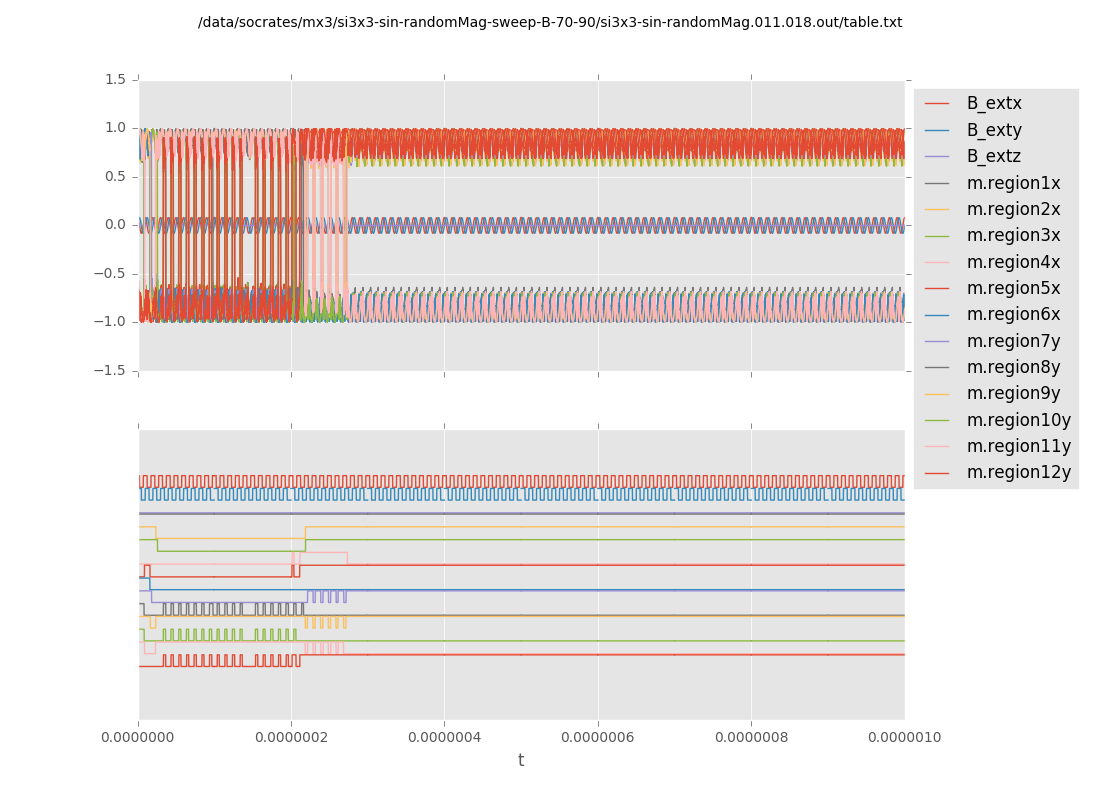
Task: Click the B_extx legend label
Action: click(x=993, y=104)
